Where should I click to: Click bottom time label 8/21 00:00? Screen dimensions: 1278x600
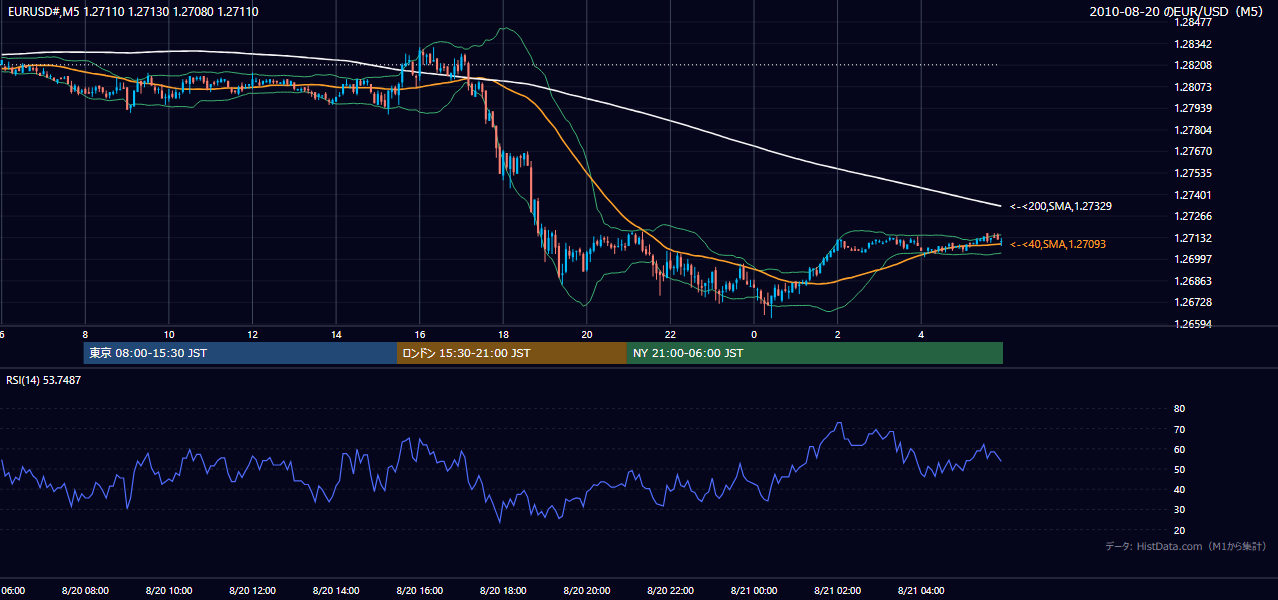click(x=754, y=591)
